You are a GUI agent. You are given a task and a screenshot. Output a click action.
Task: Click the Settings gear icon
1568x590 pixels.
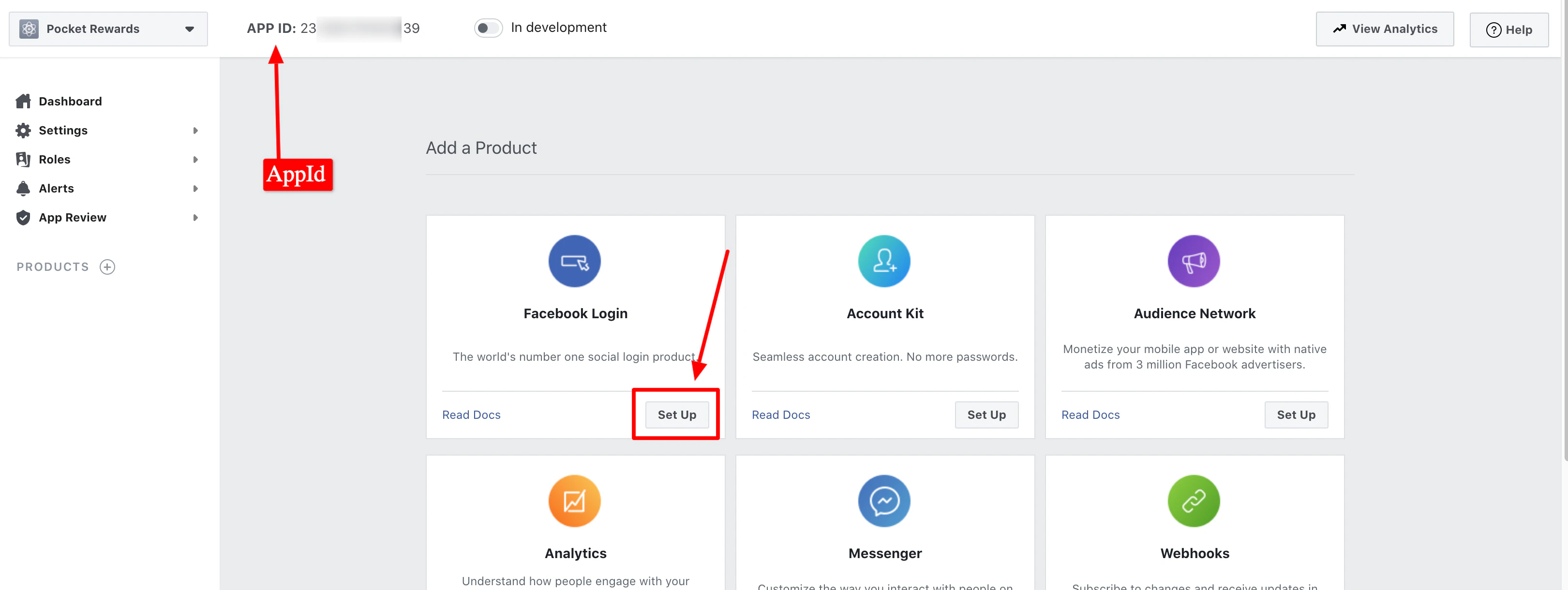(x=23, y=130)
